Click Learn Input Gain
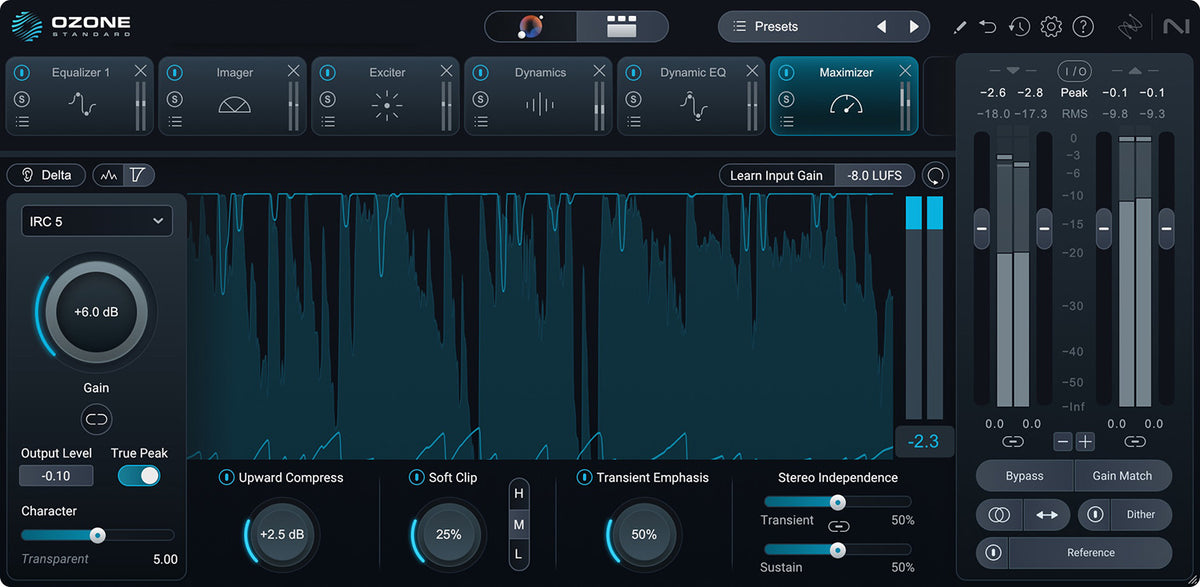 777,175
